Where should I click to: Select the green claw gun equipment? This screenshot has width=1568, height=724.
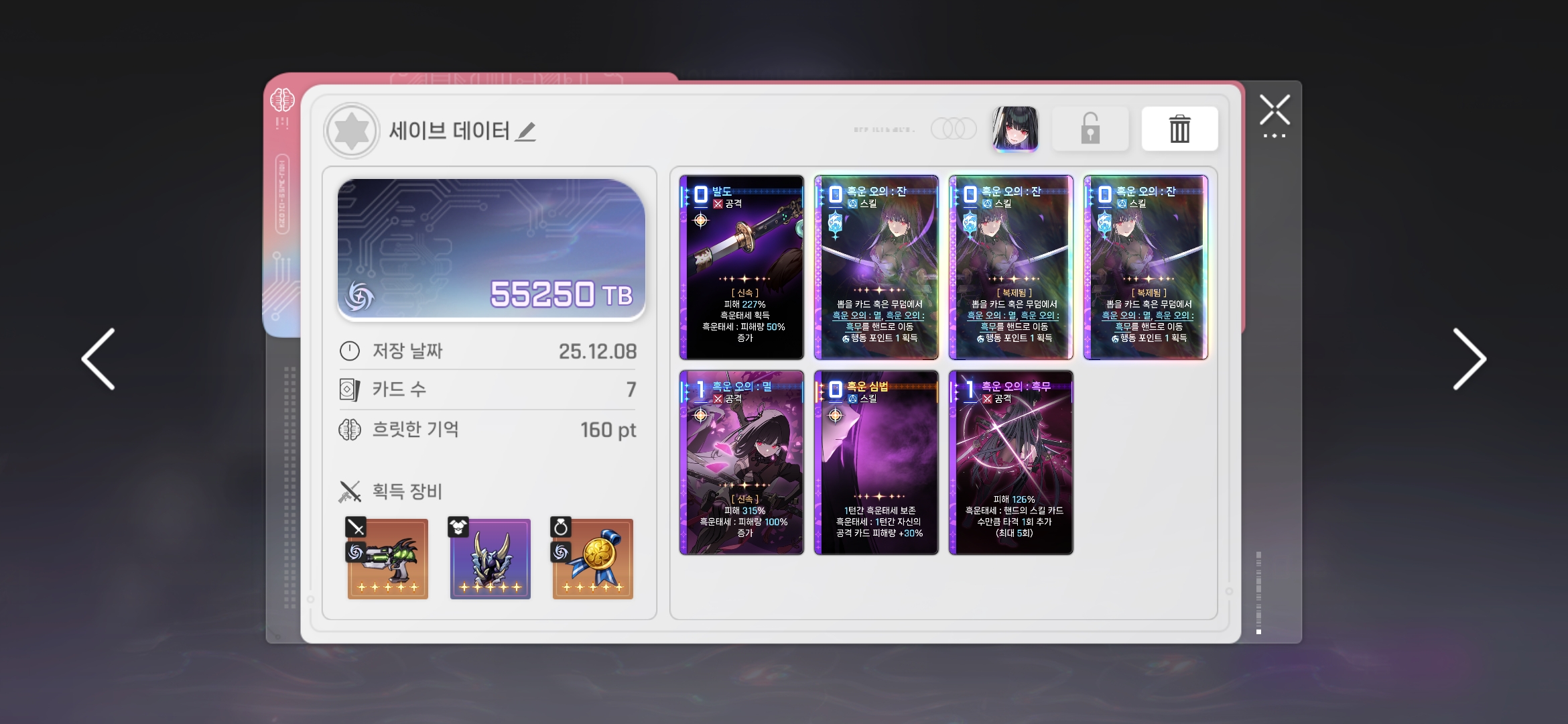(x=387, y=558)
